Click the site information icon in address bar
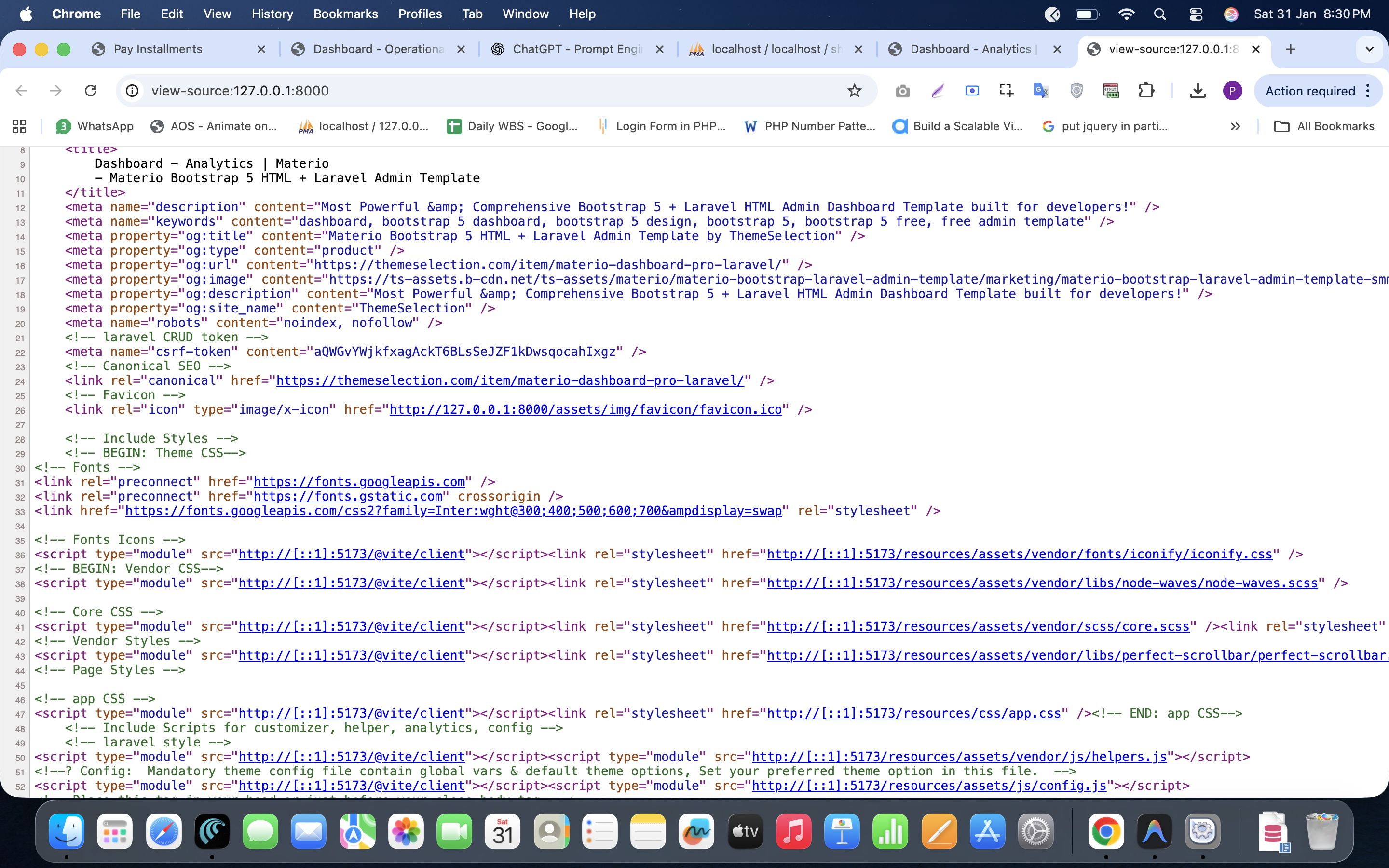 click(133, 91)
